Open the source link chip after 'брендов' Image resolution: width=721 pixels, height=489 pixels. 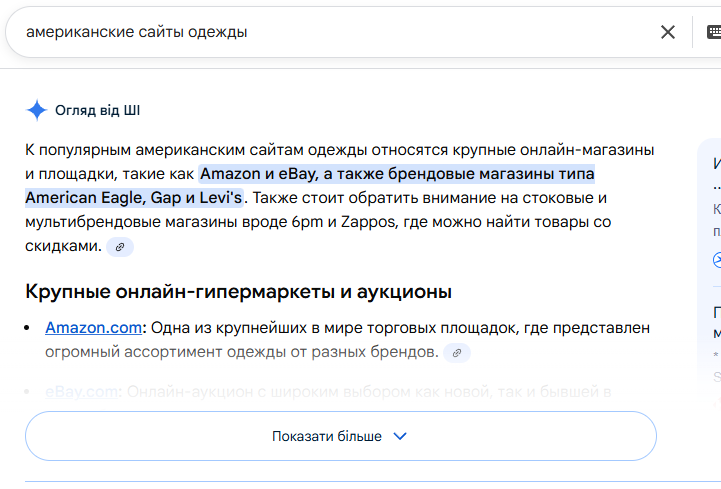pyautogui.click(x=457, y=352)
